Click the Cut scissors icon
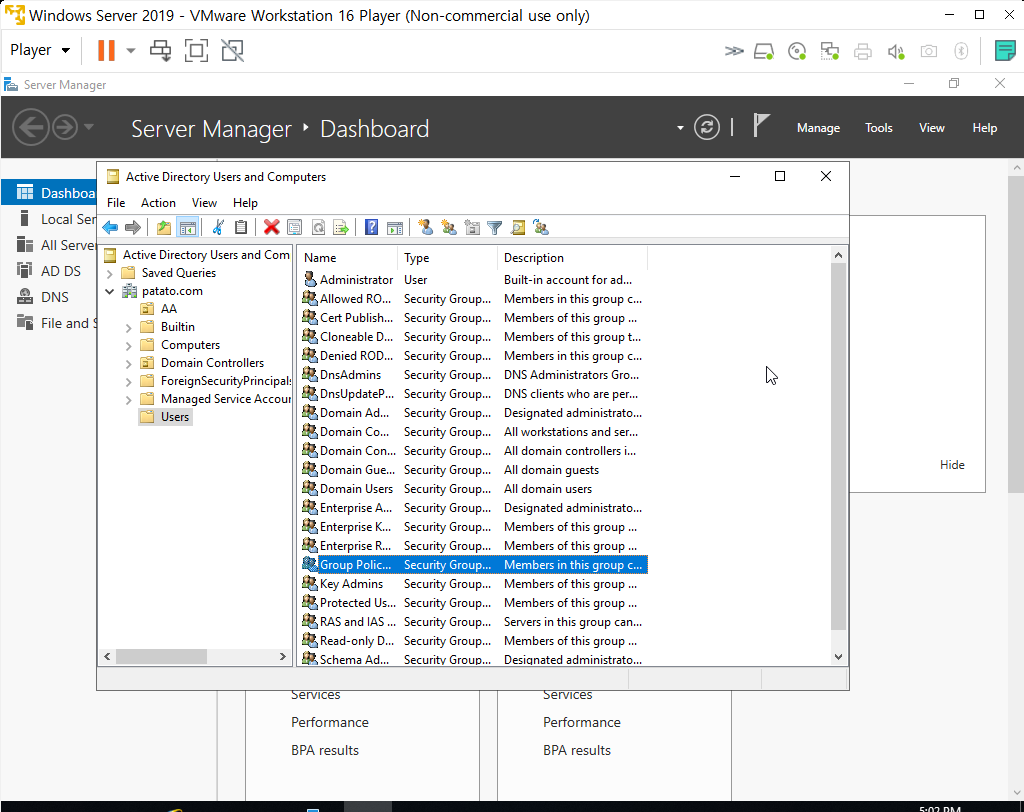 218,227
